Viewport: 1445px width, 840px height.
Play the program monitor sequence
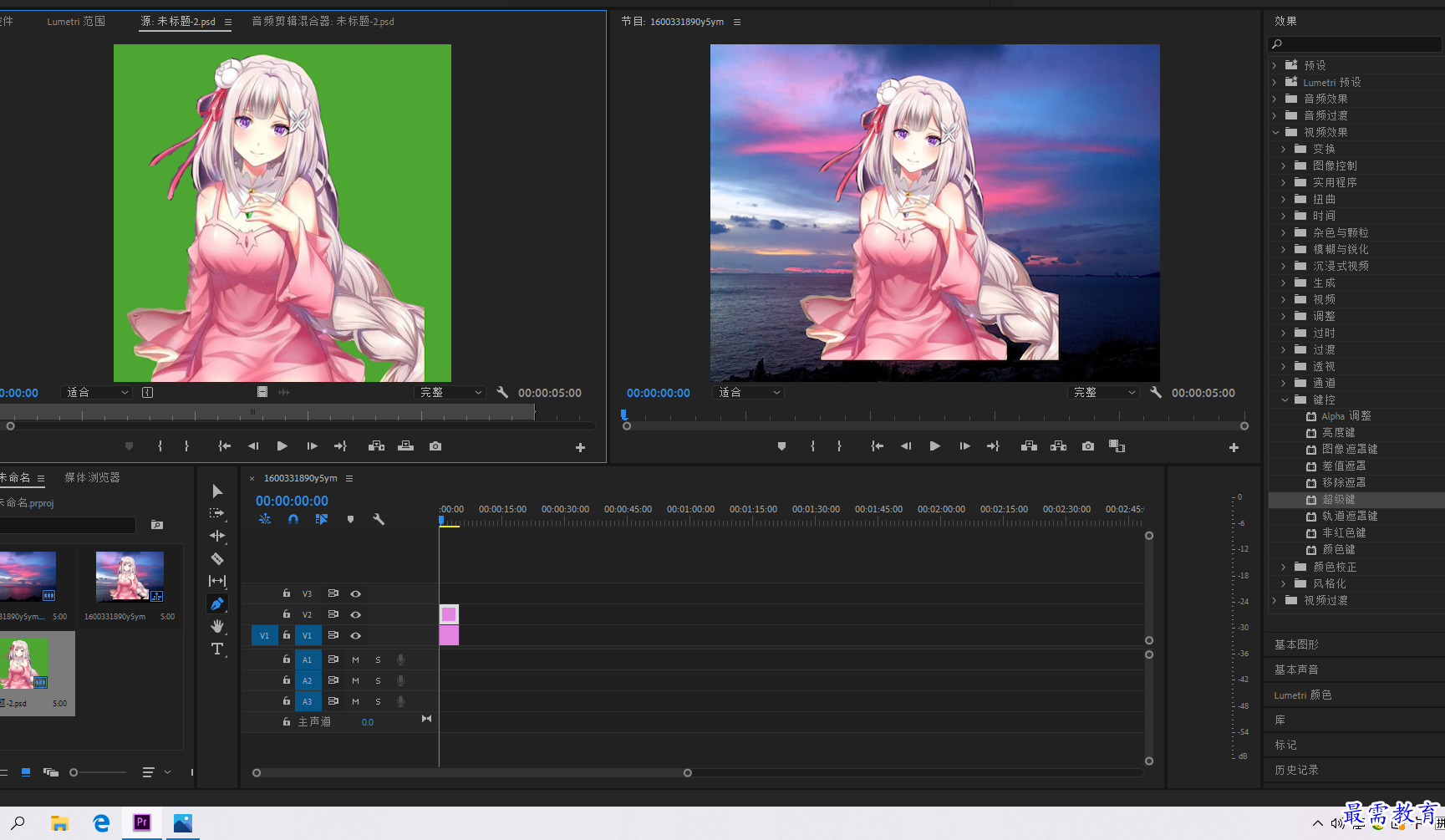tap(935, 446)
